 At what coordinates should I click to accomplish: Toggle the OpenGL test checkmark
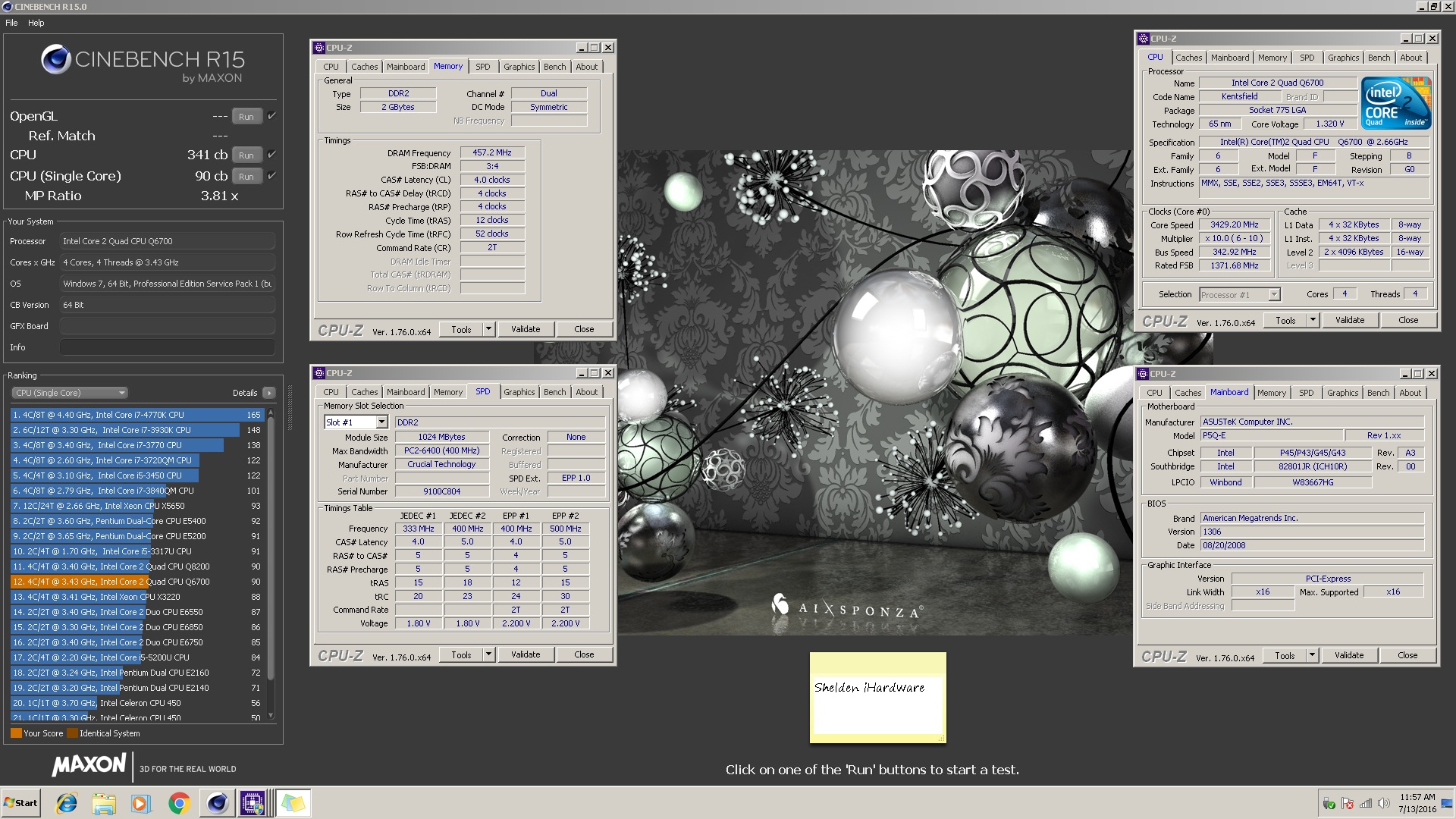pyautogui.click(x=271, y=116)
